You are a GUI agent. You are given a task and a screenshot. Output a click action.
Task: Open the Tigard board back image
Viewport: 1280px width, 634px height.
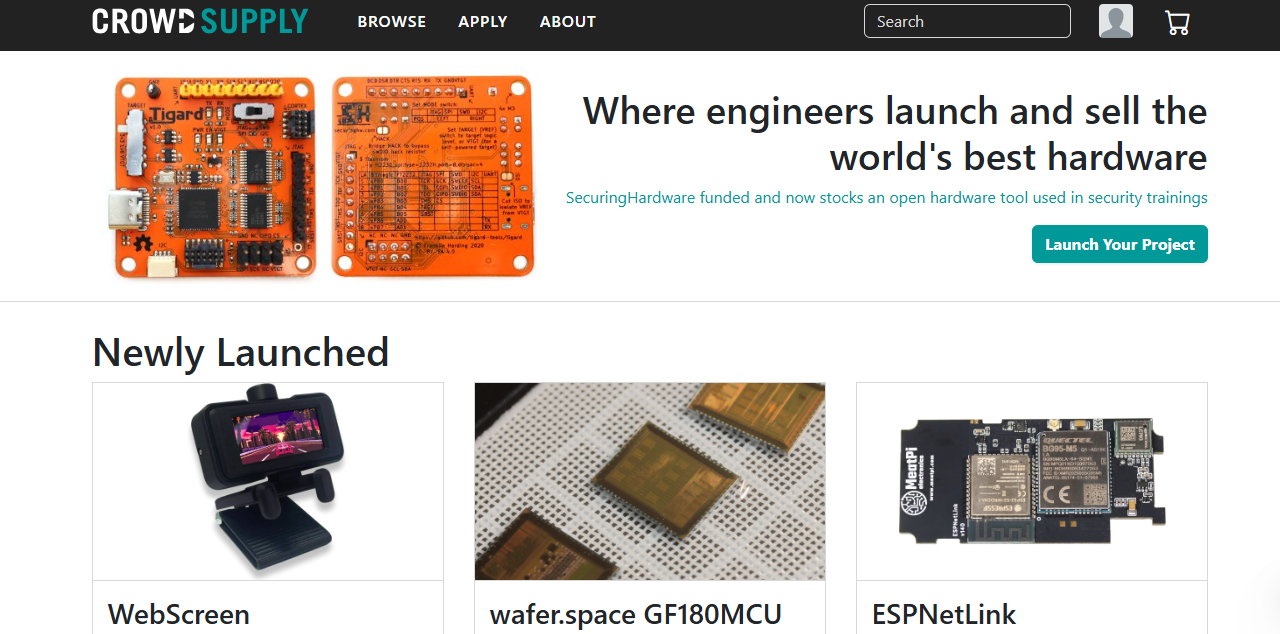433,176
